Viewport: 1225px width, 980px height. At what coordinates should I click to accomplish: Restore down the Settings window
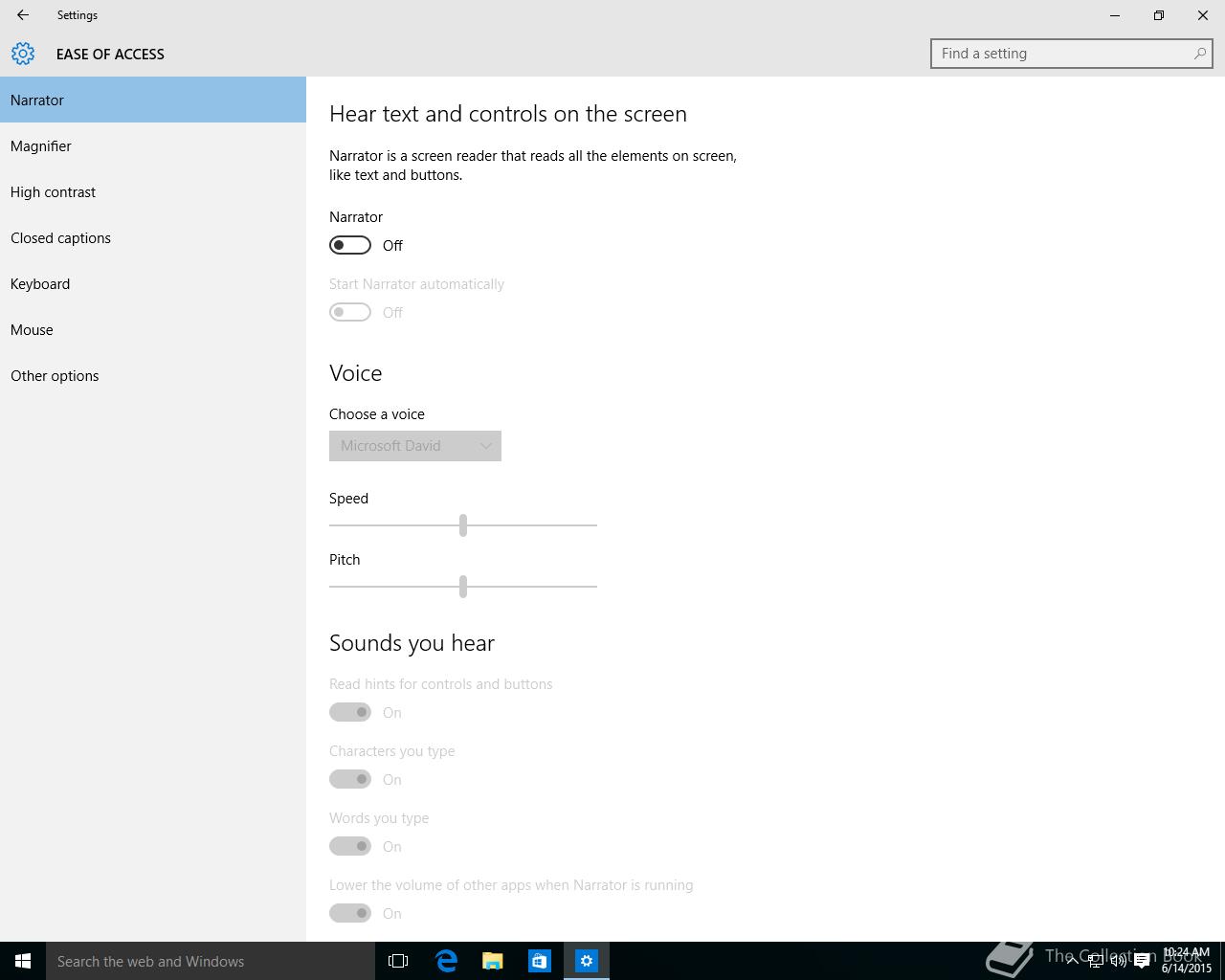point(1159,15)
